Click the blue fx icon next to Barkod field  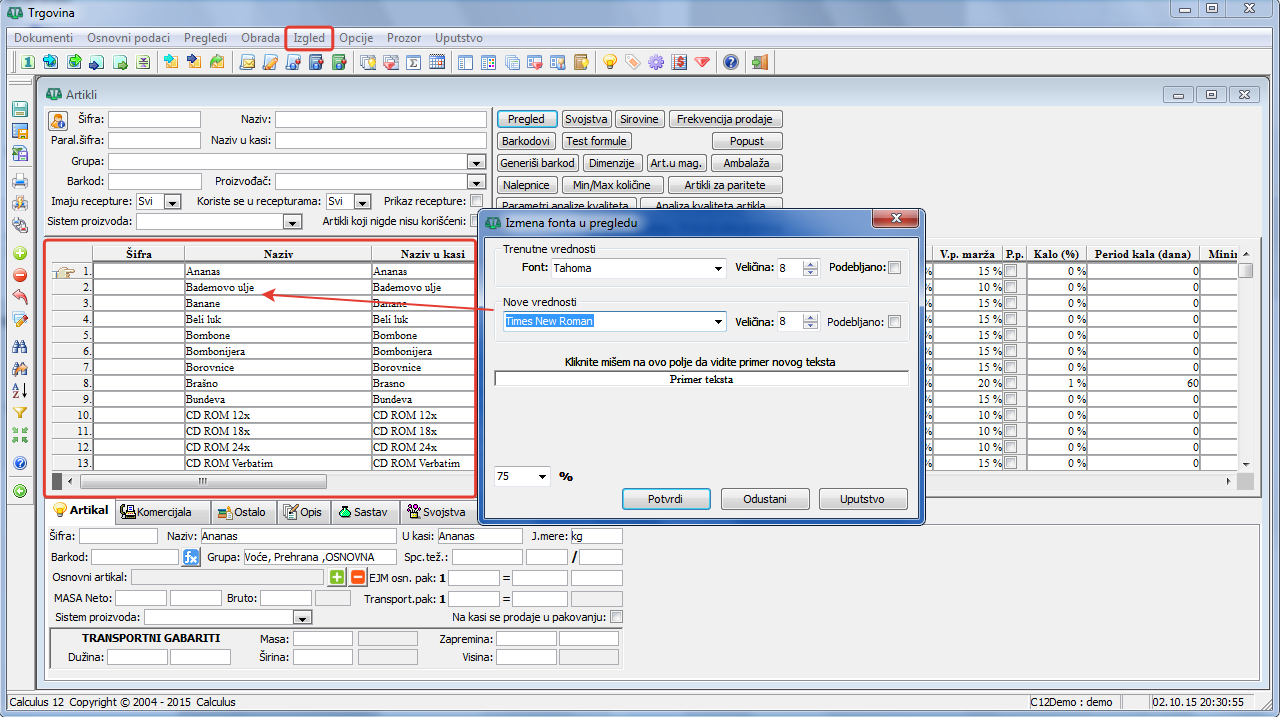tap(191, 557)
